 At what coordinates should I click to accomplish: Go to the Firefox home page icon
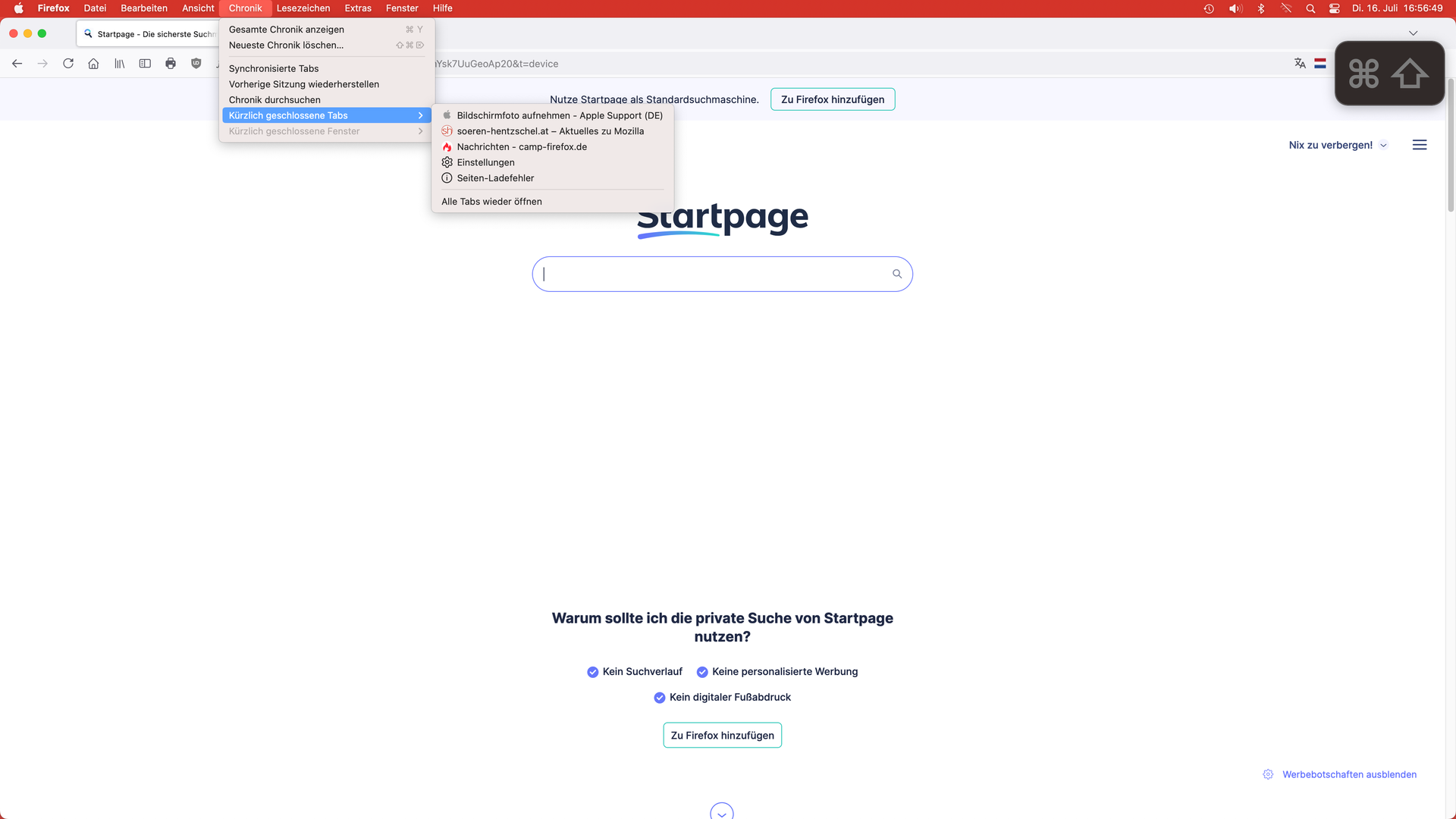(93, 64)
